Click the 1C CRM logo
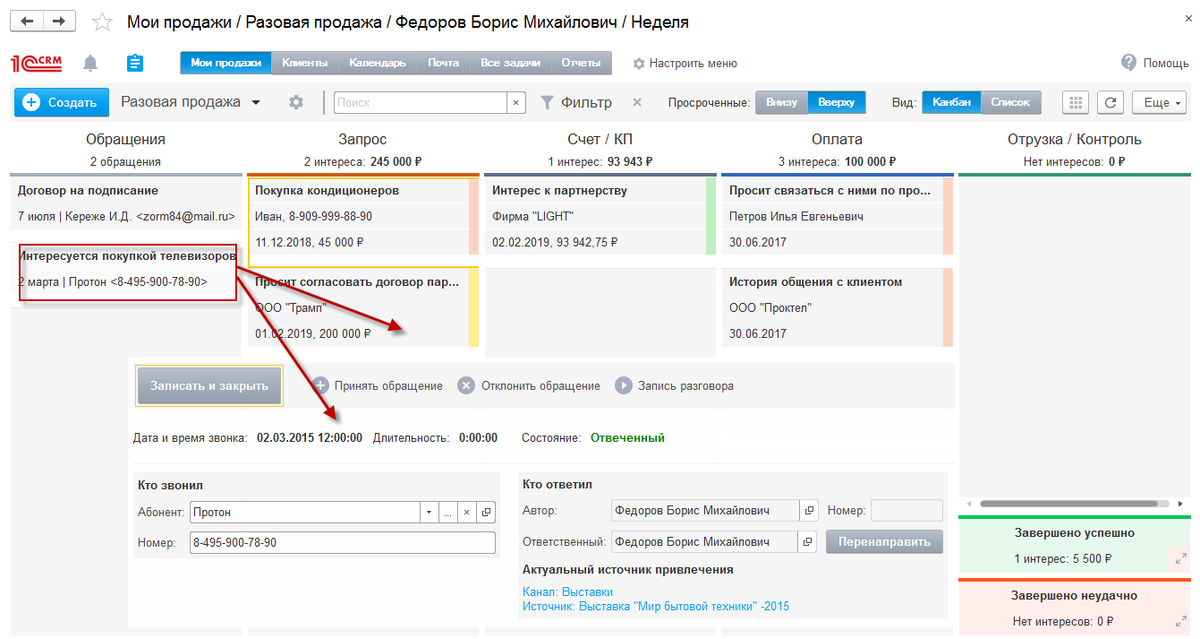Screen dimensions: 1200x639 [38, 63]
